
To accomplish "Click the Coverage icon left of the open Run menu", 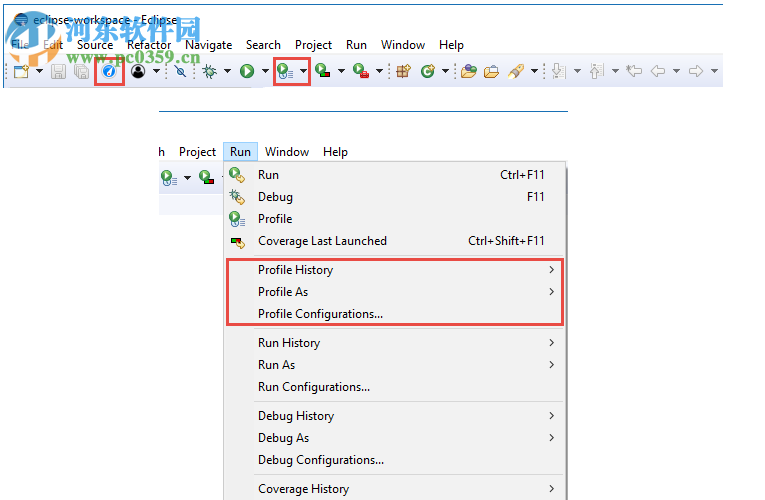I will pyautogui.click(x=206, y=177).
